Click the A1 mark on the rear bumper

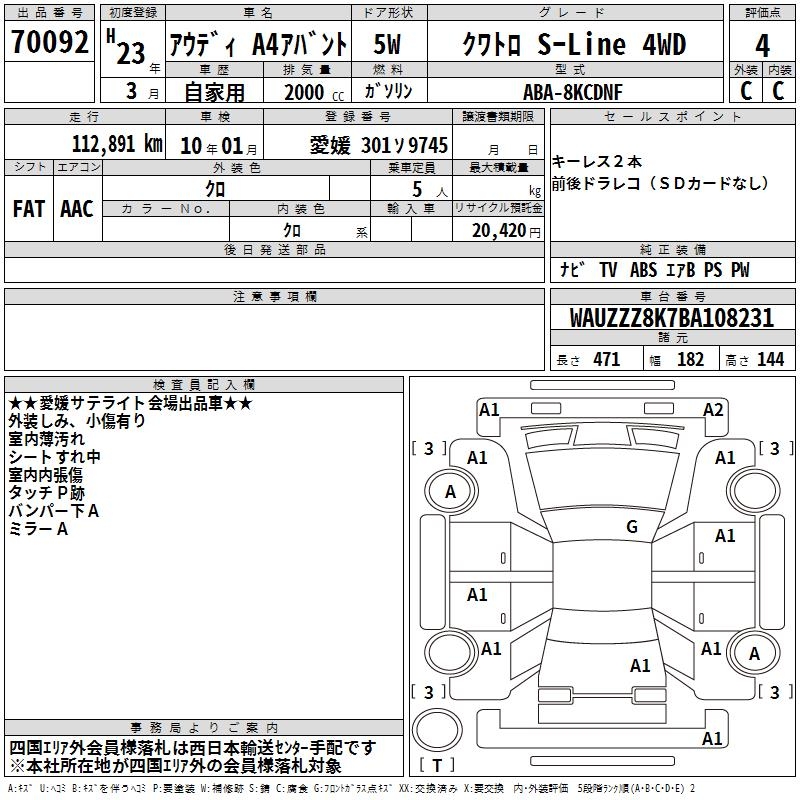pos(712,739)
